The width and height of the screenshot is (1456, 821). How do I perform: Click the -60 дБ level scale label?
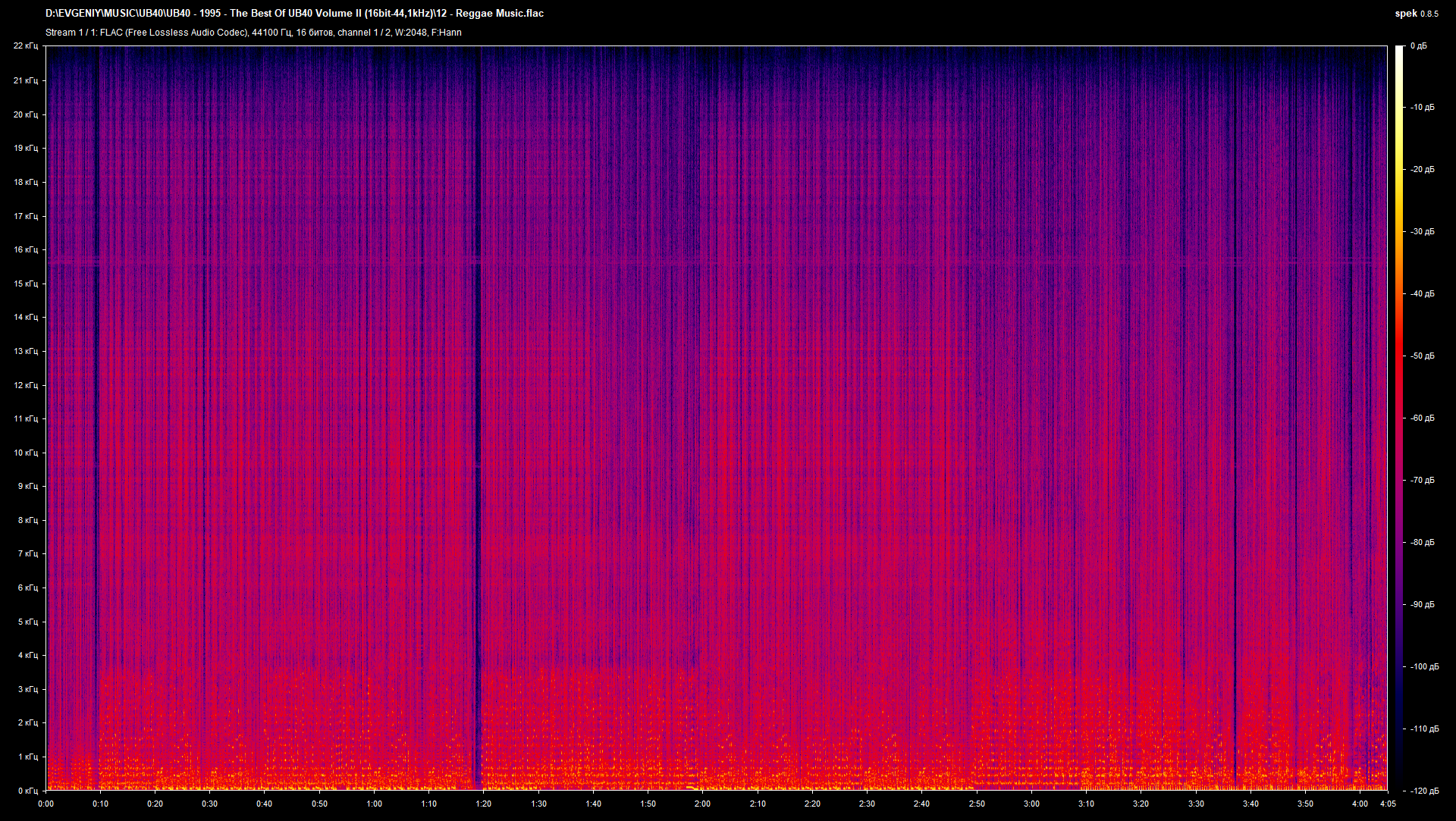click(1423, 418)
